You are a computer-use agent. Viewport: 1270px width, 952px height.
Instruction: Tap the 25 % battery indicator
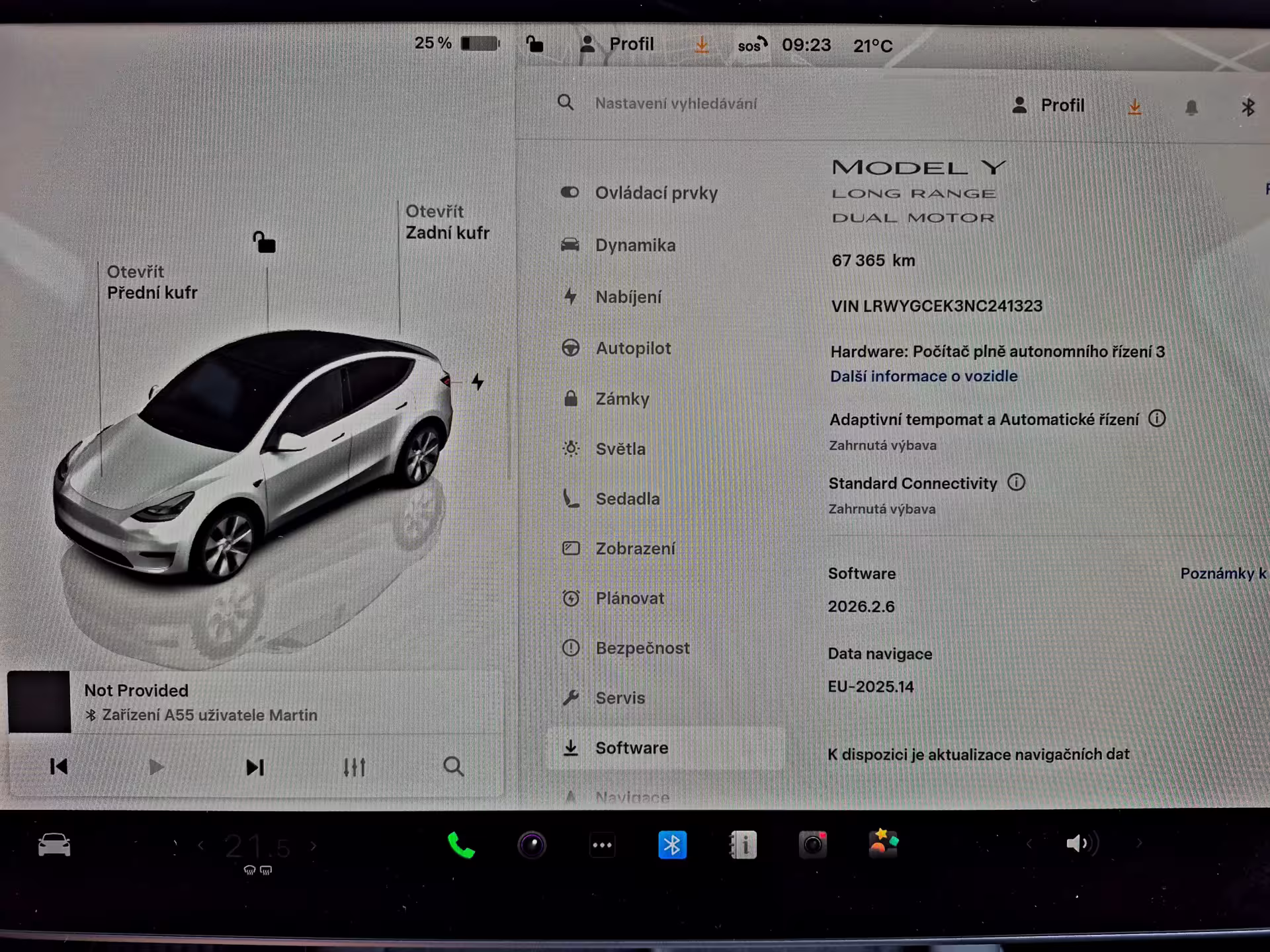[x=456, y=44]
